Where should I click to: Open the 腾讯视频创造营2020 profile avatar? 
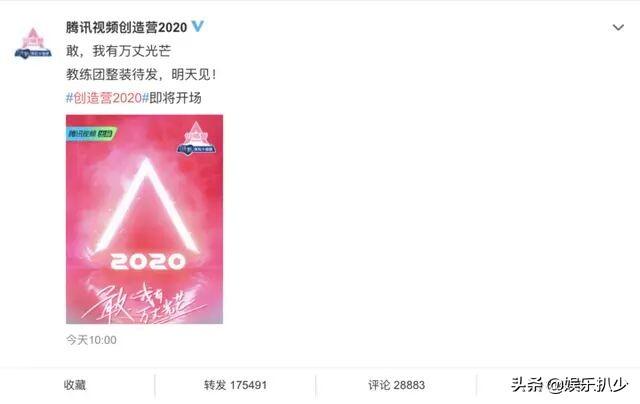click(33, 43)
